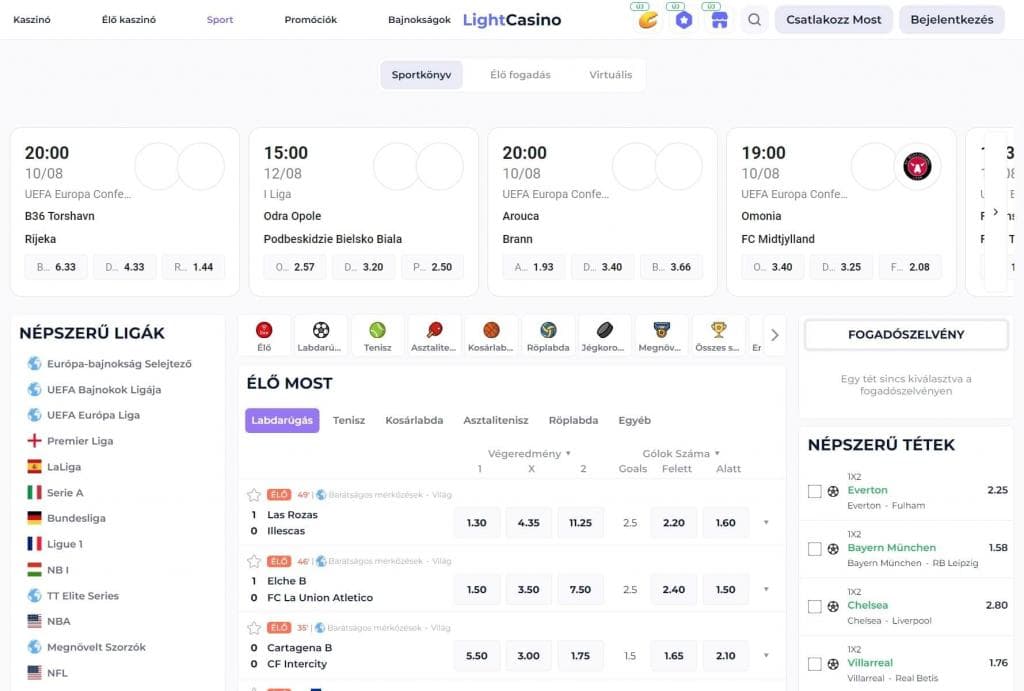Open the Élő kaszinó menu item
The width and height of the screenshot is (1024, 691).
click(129, 20)
